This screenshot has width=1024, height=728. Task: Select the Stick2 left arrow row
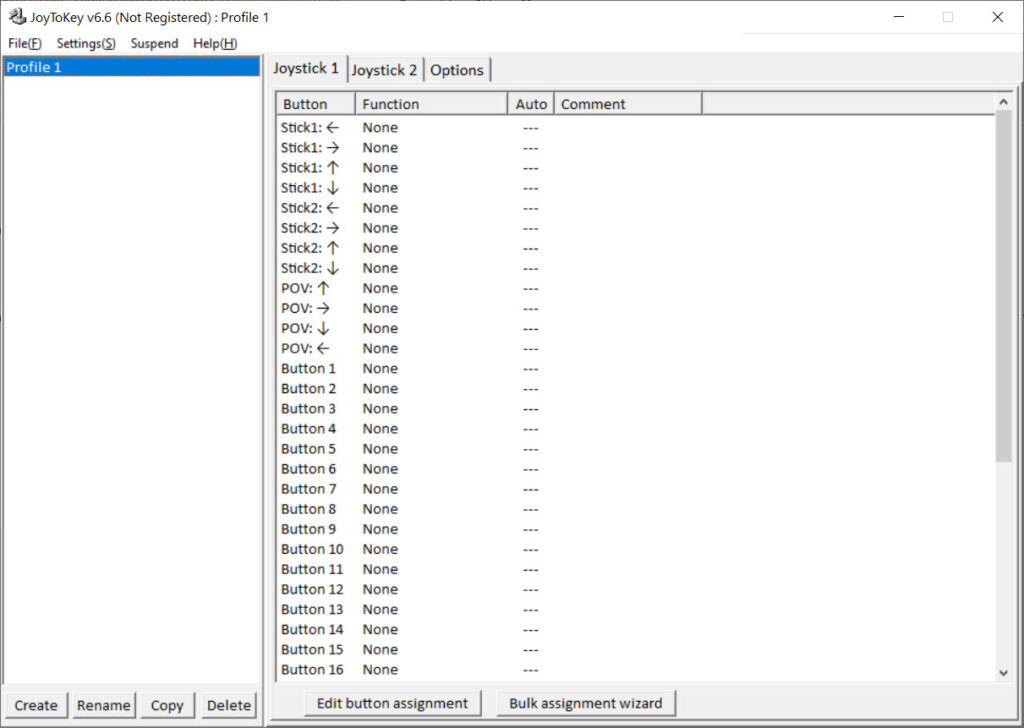(635, 208)
